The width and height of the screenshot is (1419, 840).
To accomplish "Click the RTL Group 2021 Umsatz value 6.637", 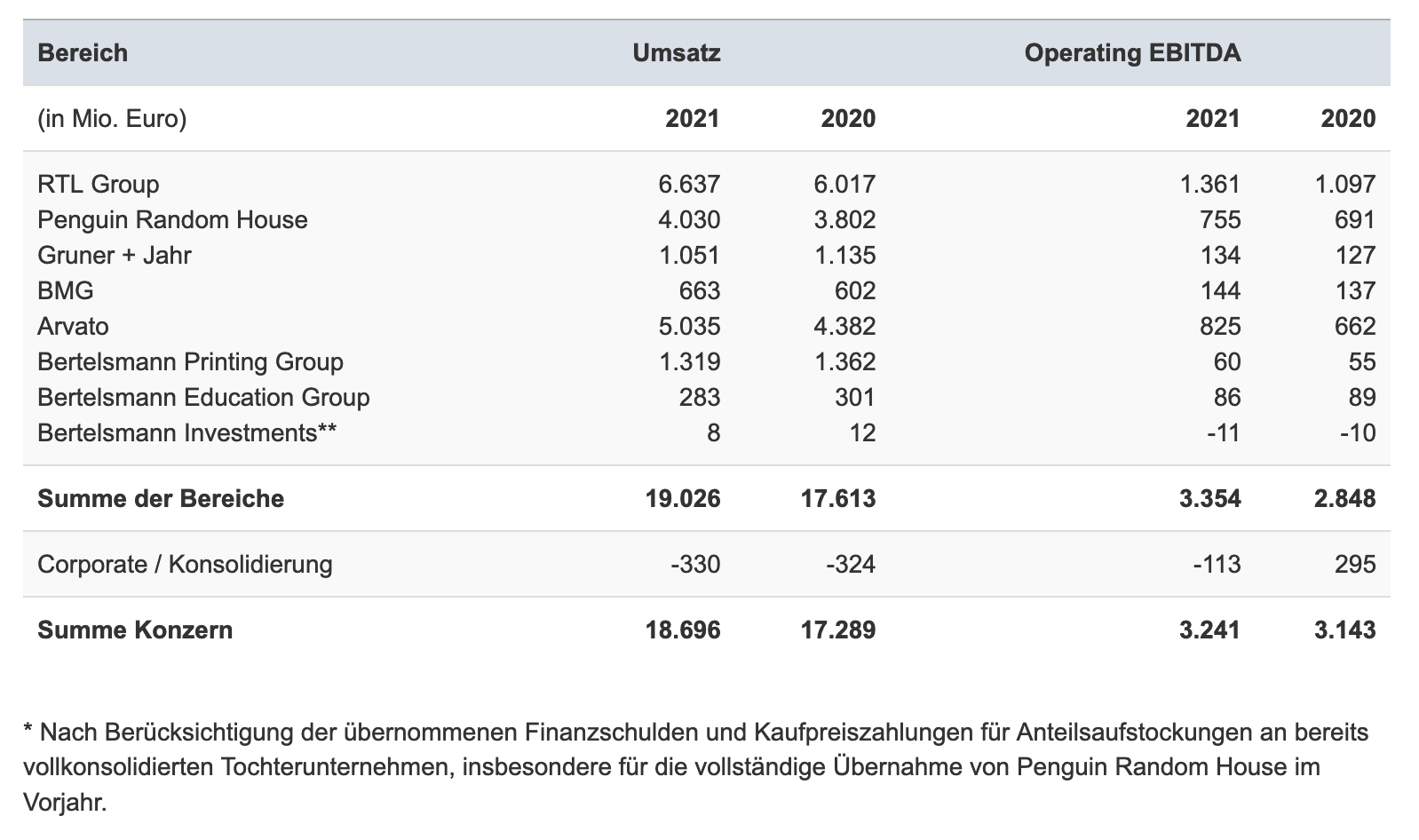I will click(x=689, y=185).
